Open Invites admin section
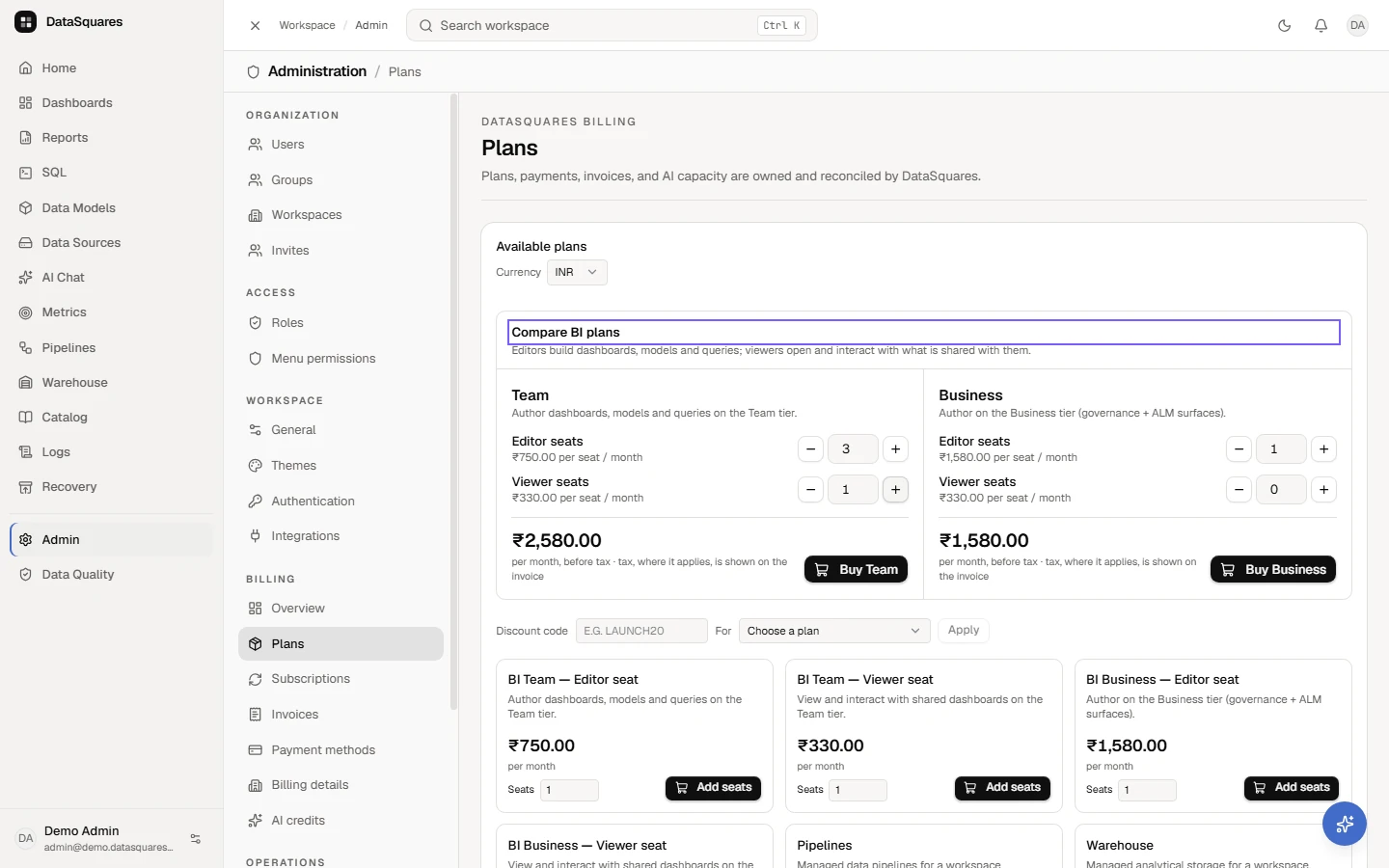The width and height of the screenshot is (1389, 868). pyautogui.click(x=340, y=251)
